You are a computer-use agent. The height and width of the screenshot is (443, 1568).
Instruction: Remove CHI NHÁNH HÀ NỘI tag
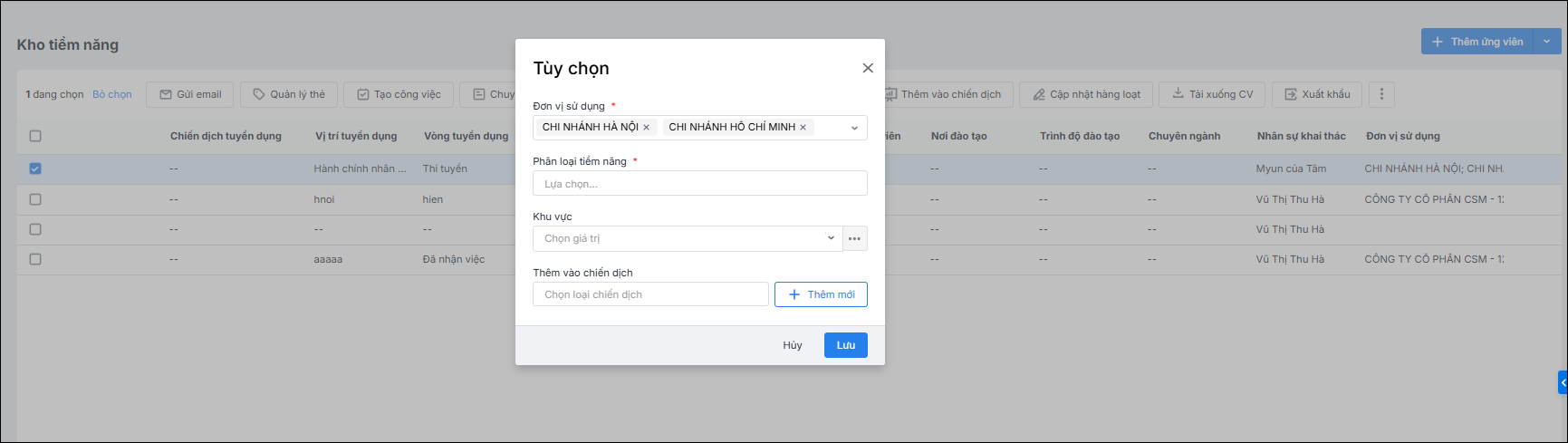[646, 128]
